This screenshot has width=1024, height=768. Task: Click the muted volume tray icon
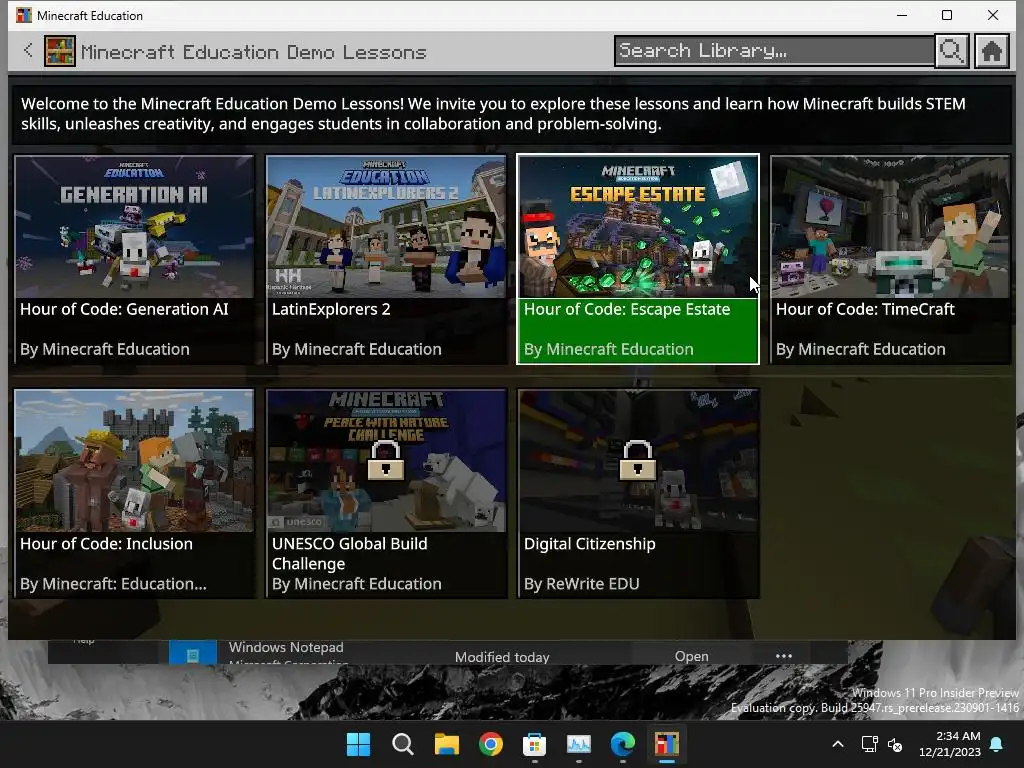coord(895,744)
